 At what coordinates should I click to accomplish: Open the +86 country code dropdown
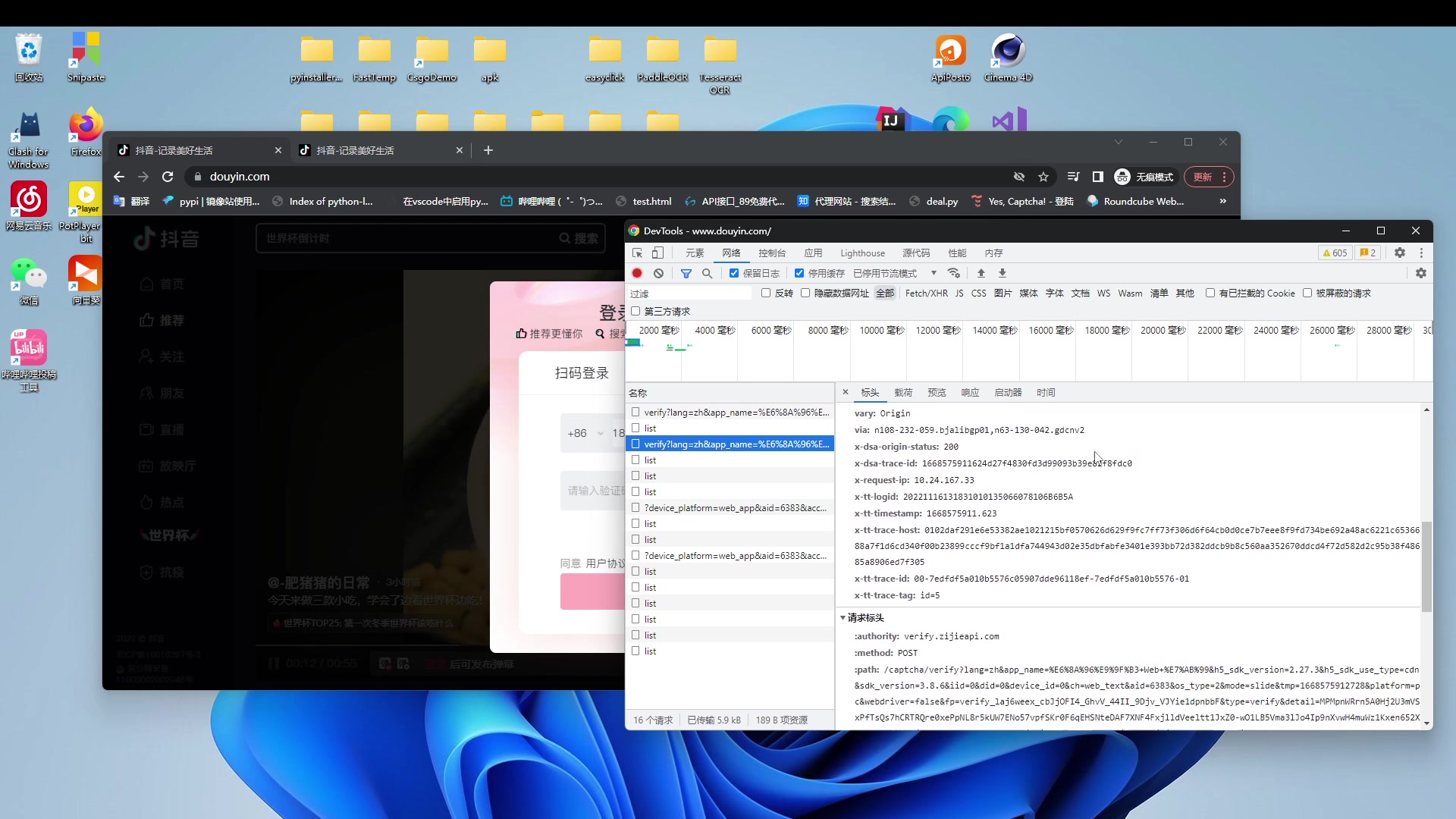click(x=585, y=433)
